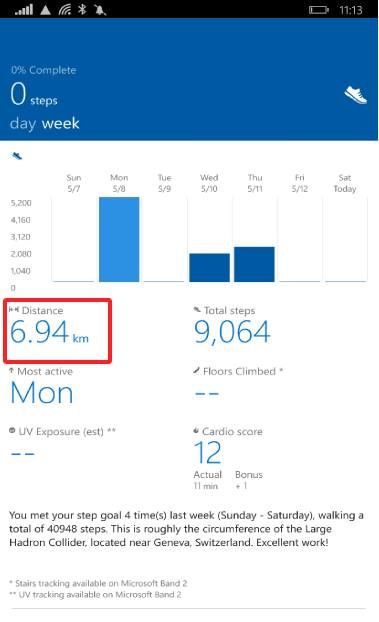
Task: Select the Mon 5/8 bar in chart
Action: coord(119,239)
